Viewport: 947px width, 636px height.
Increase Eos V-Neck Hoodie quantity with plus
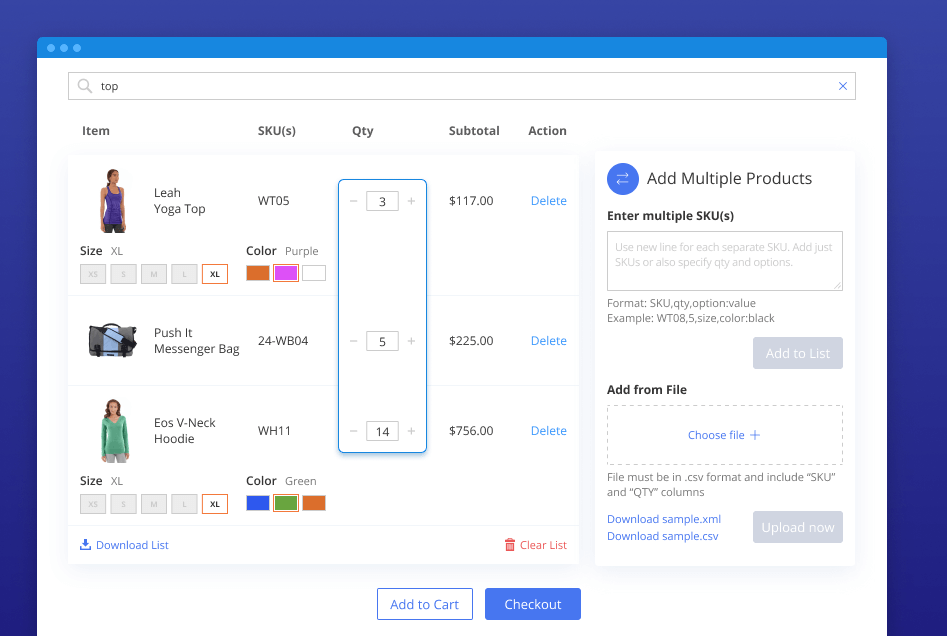pos(411,431)
